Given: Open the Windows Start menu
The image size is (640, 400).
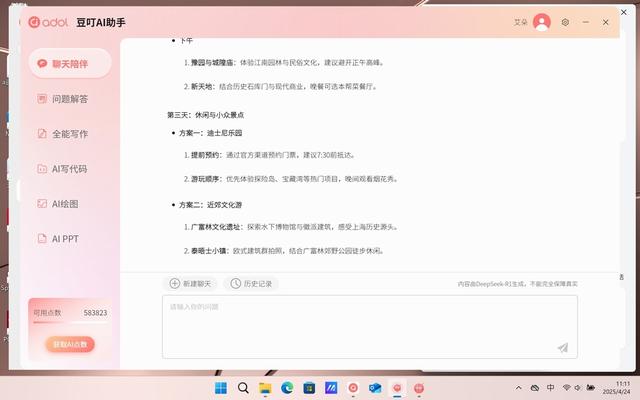Looking at the screenshot, I should (x=221, y=388).
